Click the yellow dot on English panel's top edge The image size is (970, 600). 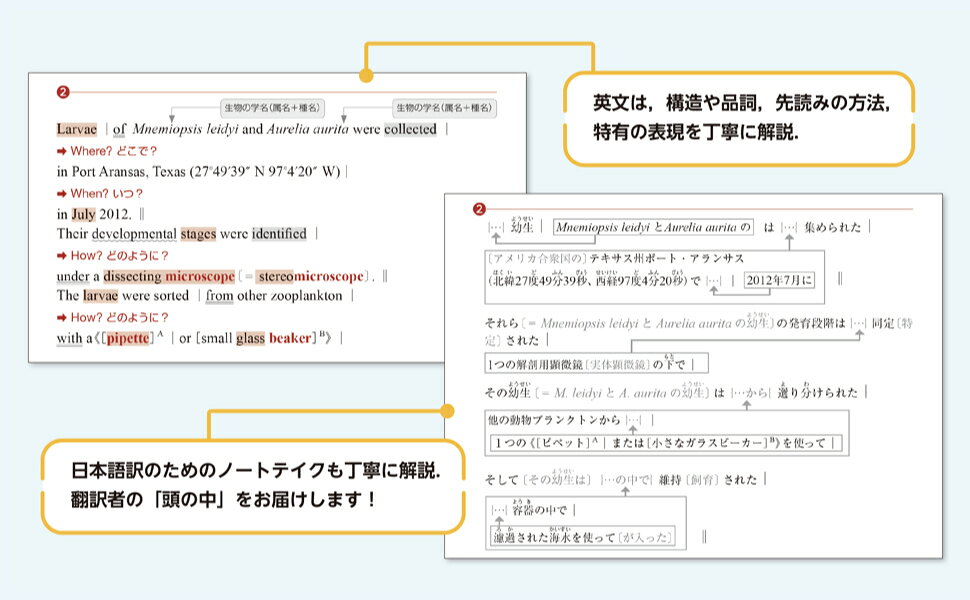point(366,76)
